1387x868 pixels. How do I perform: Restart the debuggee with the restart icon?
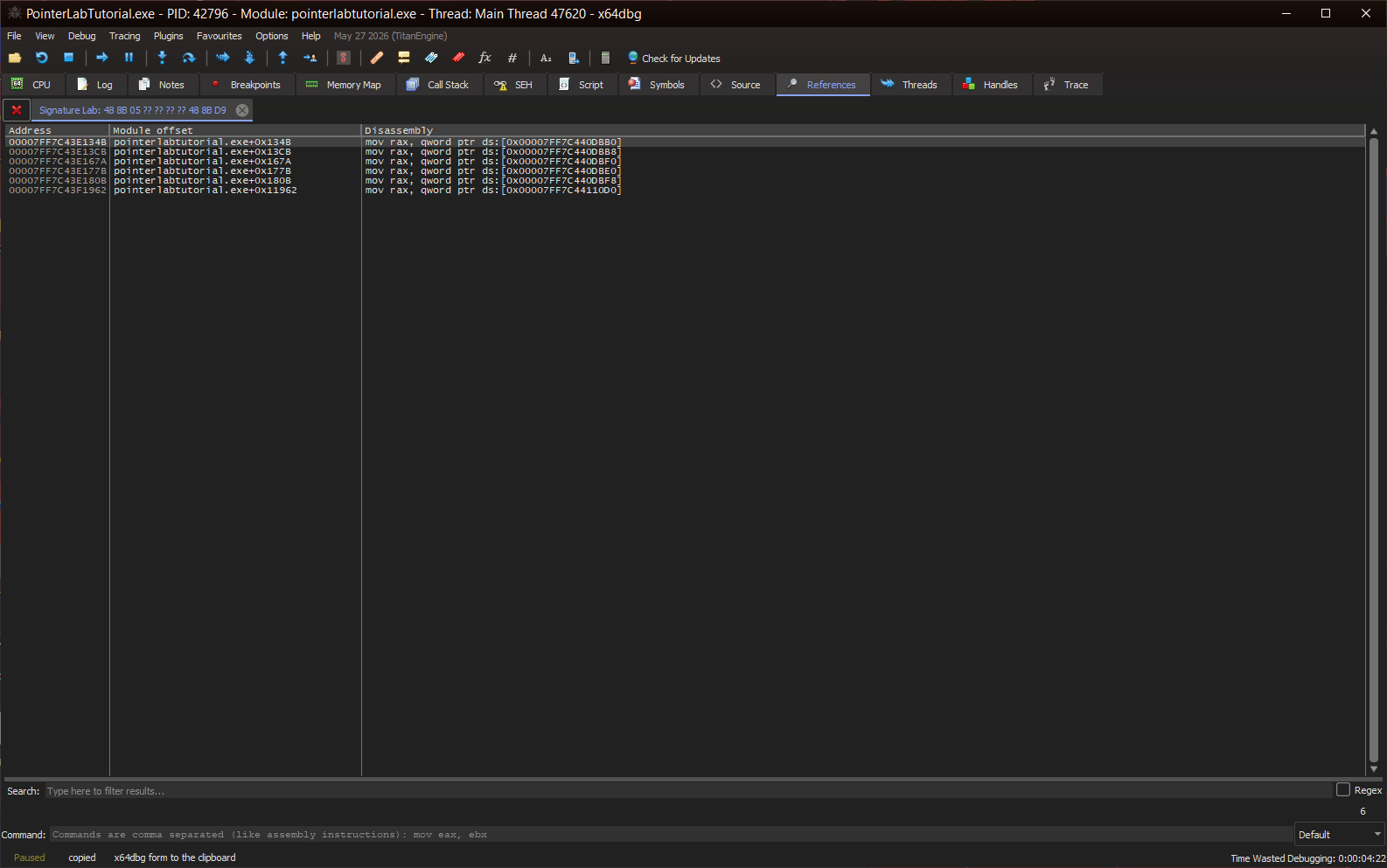pos(41,58)
